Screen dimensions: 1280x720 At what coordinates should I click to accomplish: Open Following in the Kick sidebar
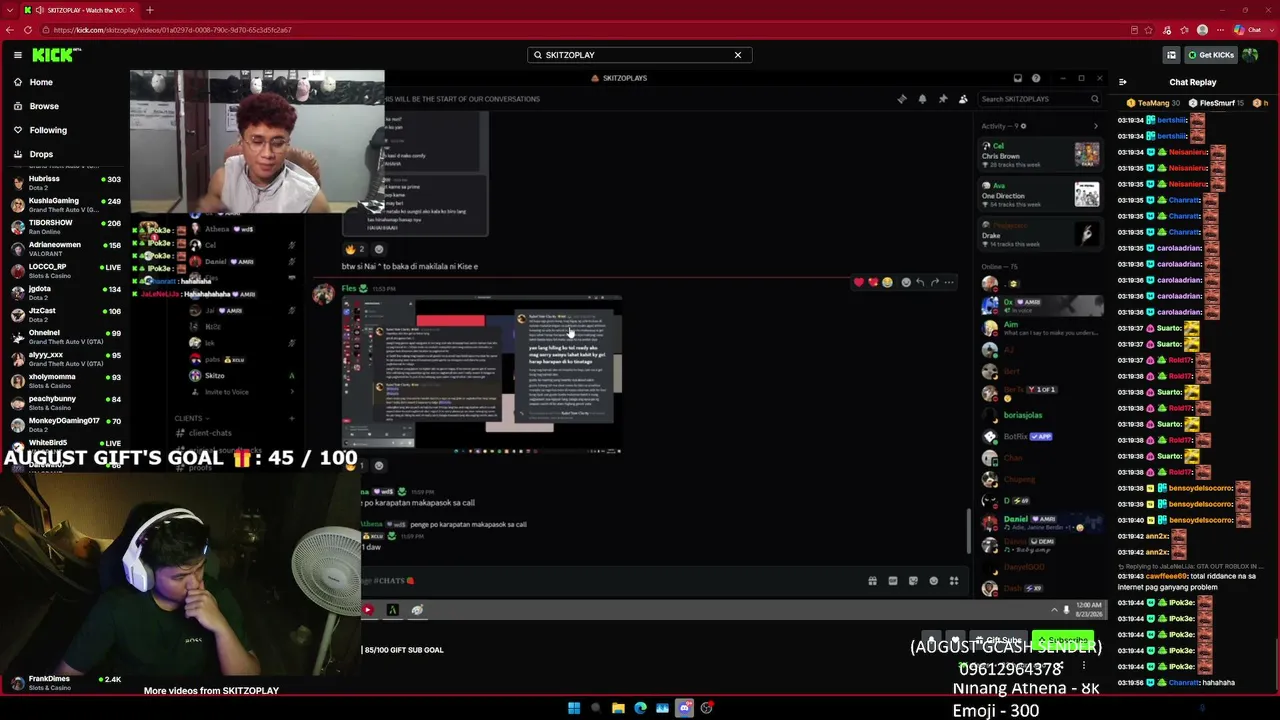click(48, 130)
